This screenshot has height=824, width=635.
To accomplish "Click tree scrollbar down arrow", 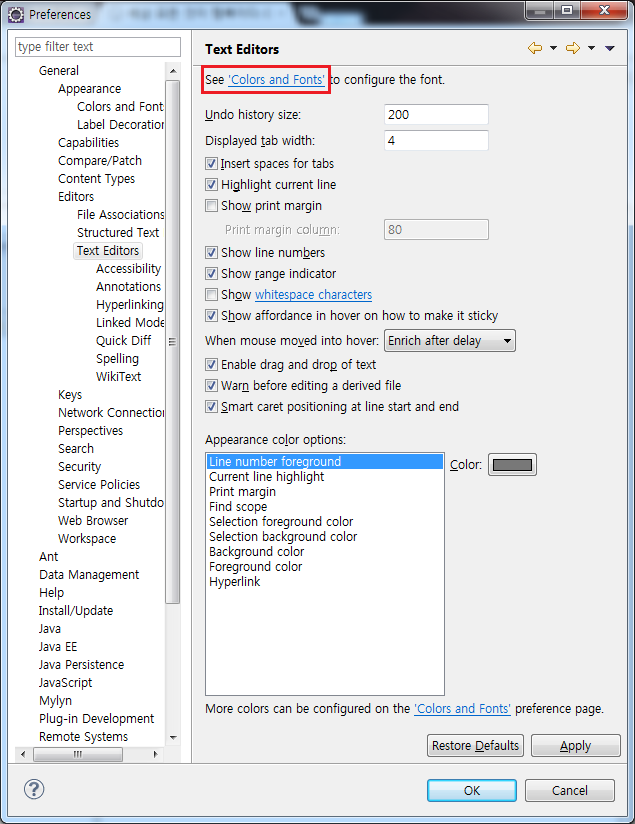I will click(173, 738).
